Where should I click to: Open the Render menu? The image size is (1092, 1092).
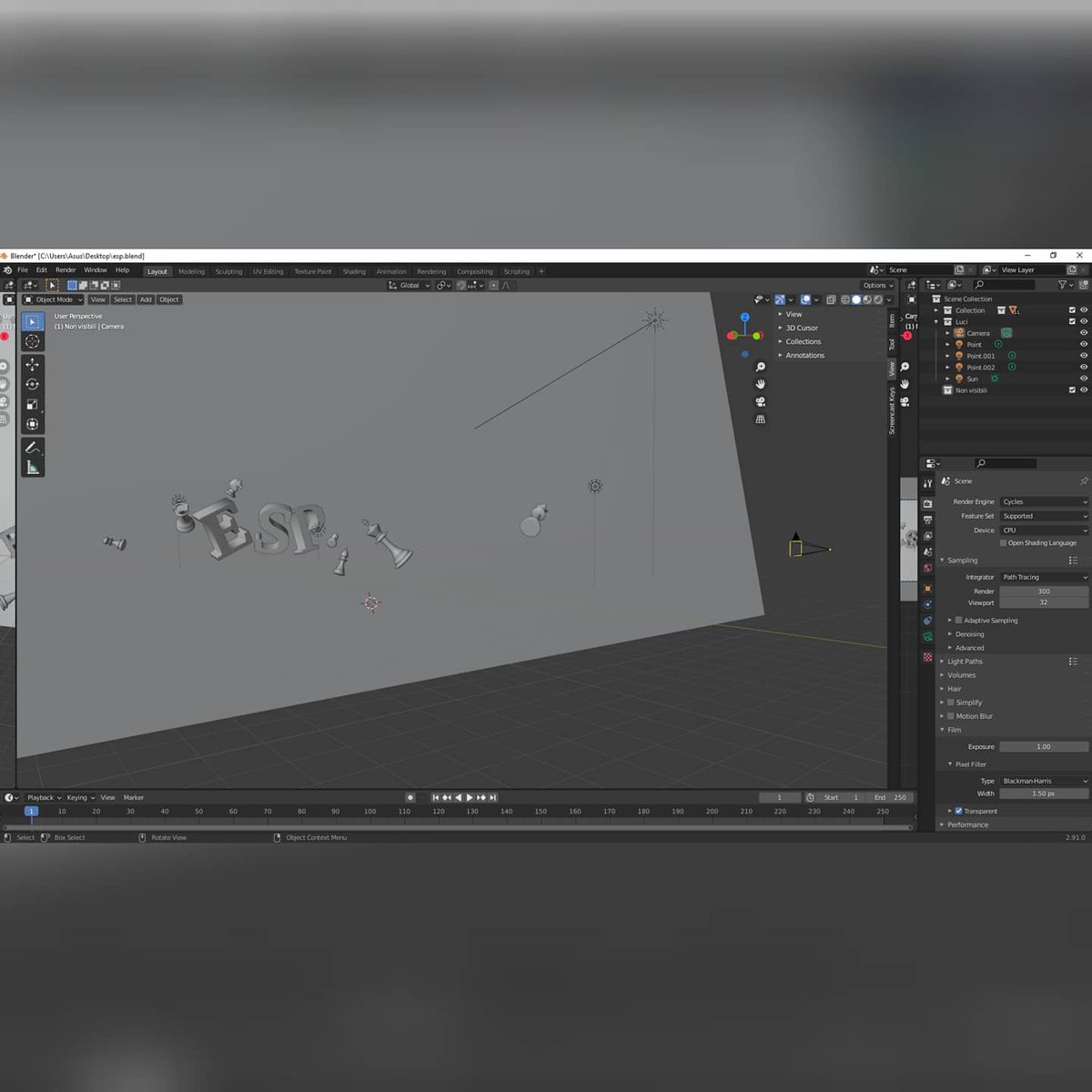66,270
